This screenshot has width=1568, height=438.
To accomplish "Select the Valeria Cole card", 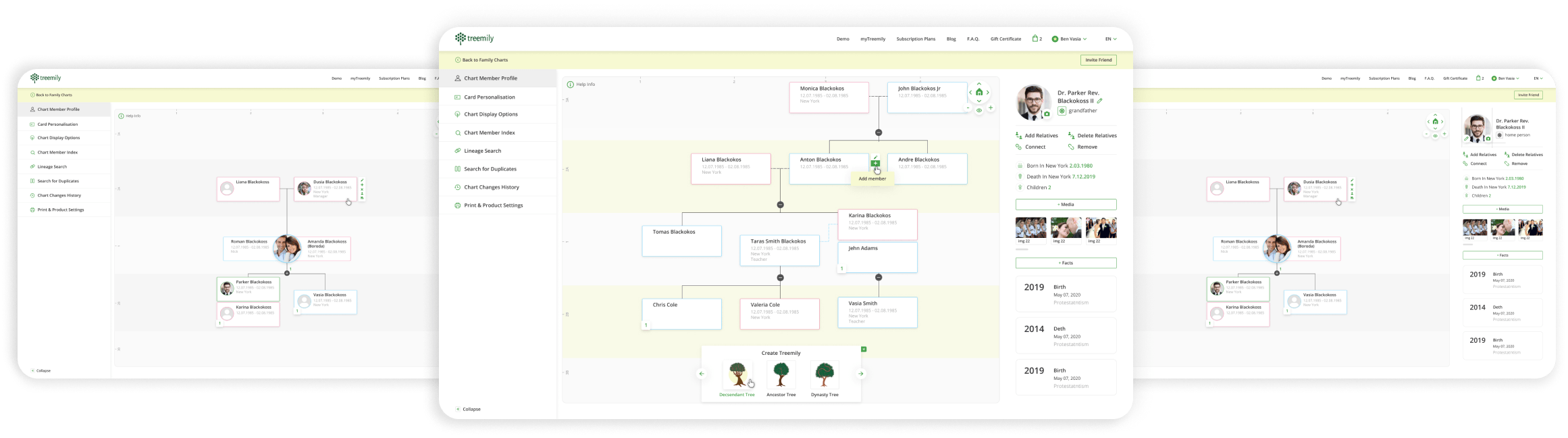I will pyautogui.click(x=780, y=314).
